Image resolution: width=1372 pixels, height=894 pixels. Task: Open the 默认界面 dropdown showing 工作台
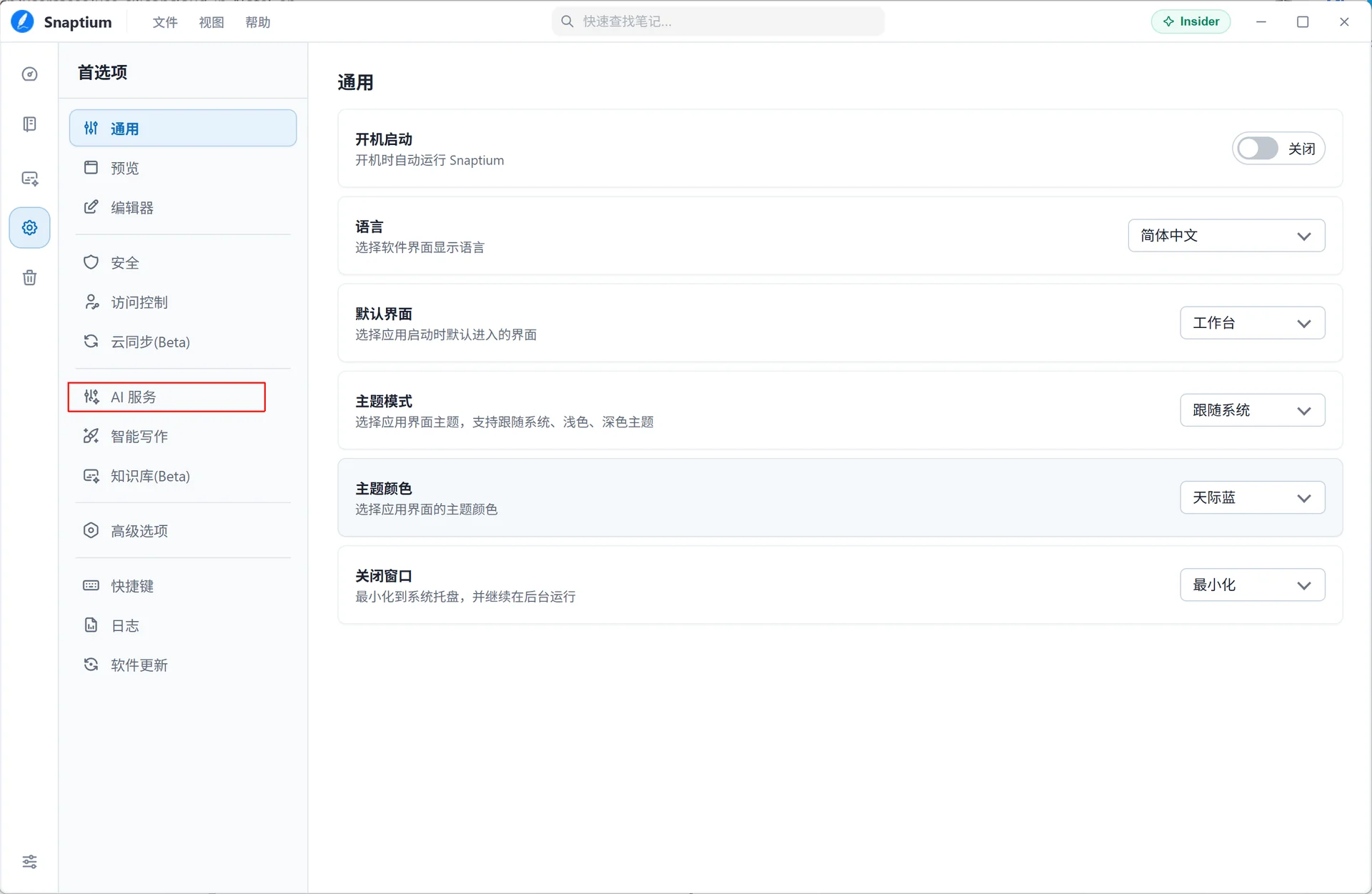1252,323
